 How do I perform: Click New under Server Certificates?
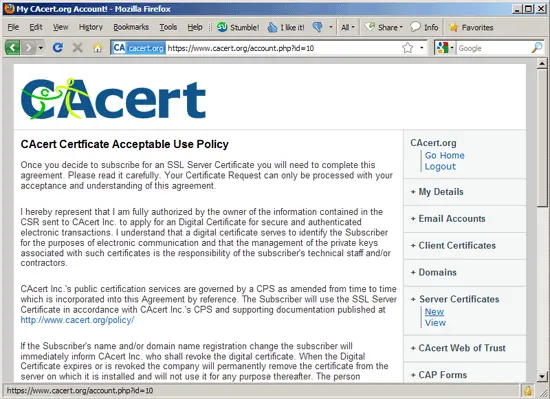pyautogui.click(x=434, y=312)
